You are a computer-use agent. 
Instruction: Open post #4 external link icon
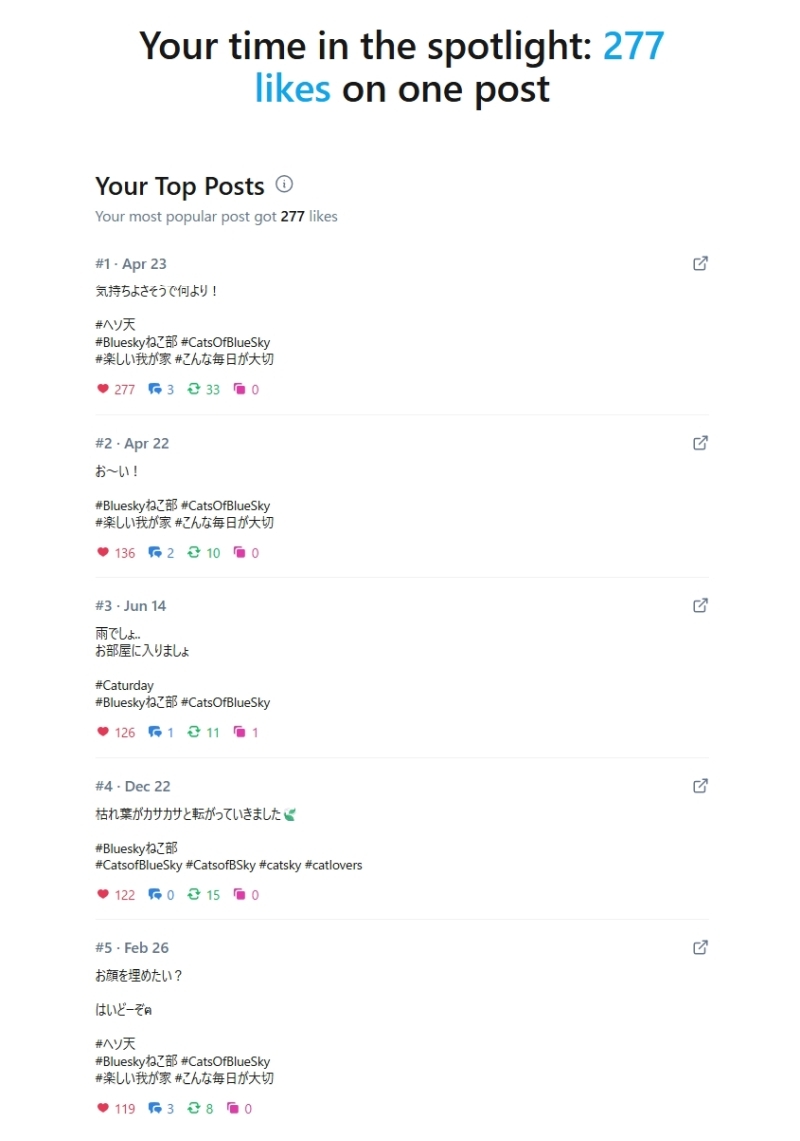pos(701,786)
